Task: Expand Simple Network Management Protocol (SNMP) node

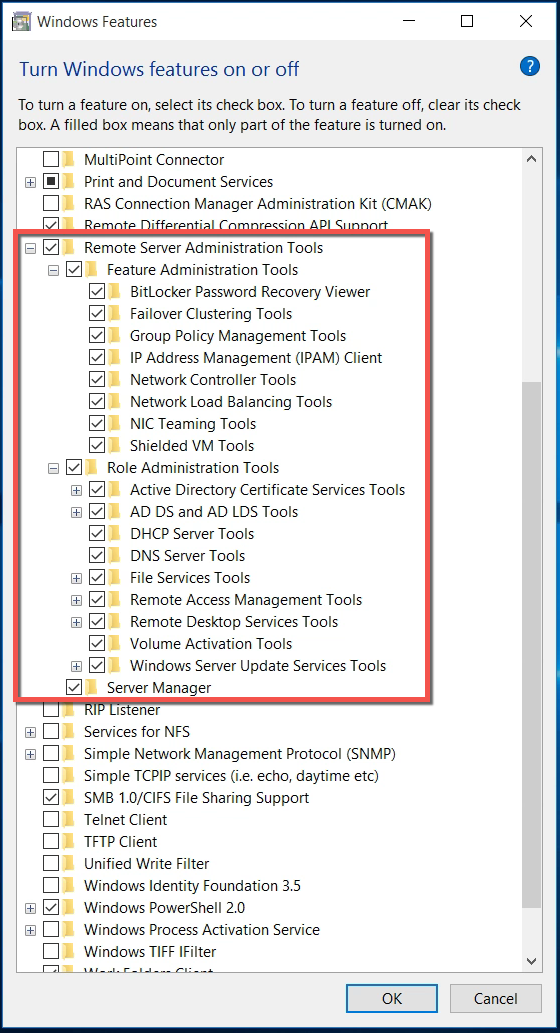Action: (x=30, y=754)
